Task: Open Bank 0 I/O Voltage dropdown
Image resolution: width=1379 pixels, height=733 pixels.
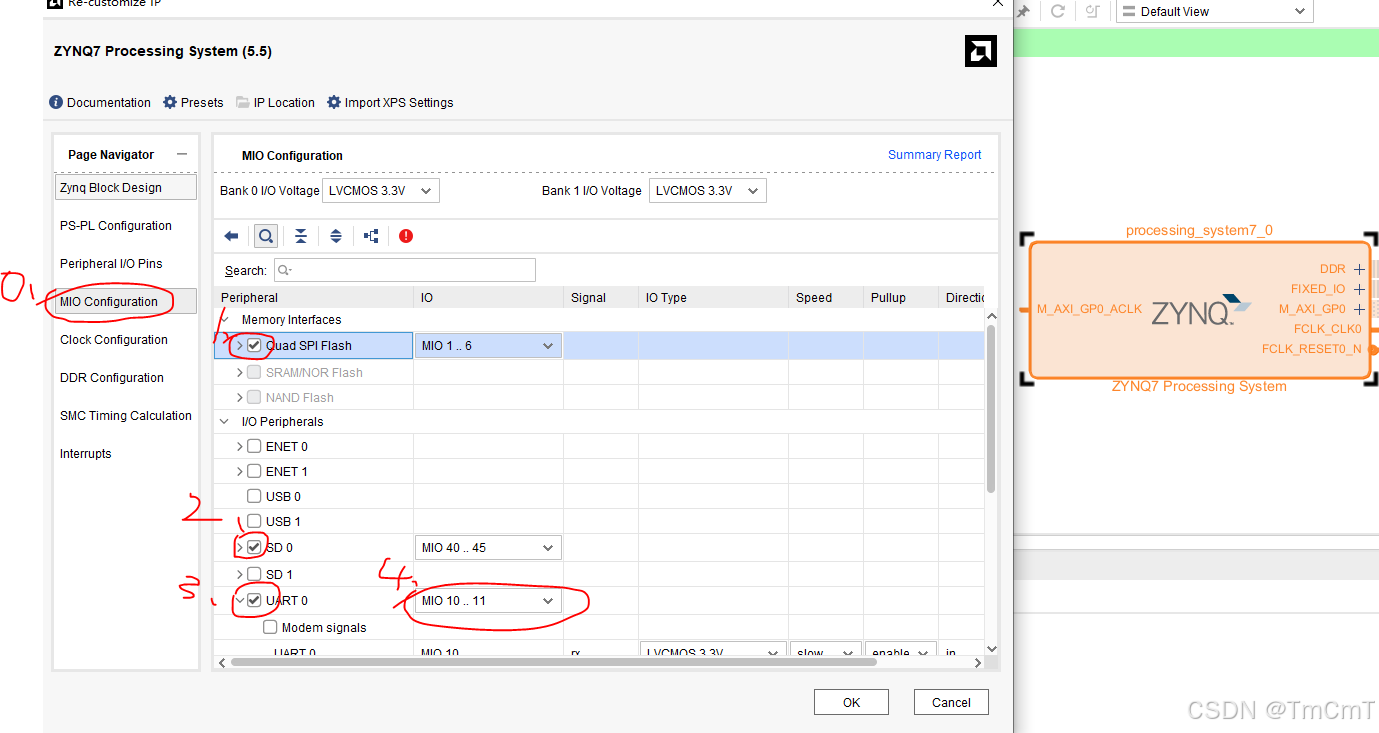Action: (382, 191)
